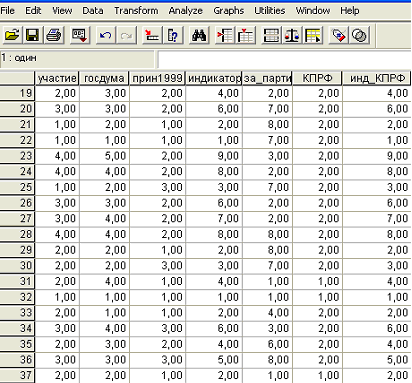412x383 pixels.
Task: Click the Undo arrow icon
Action: coord(106,35)
